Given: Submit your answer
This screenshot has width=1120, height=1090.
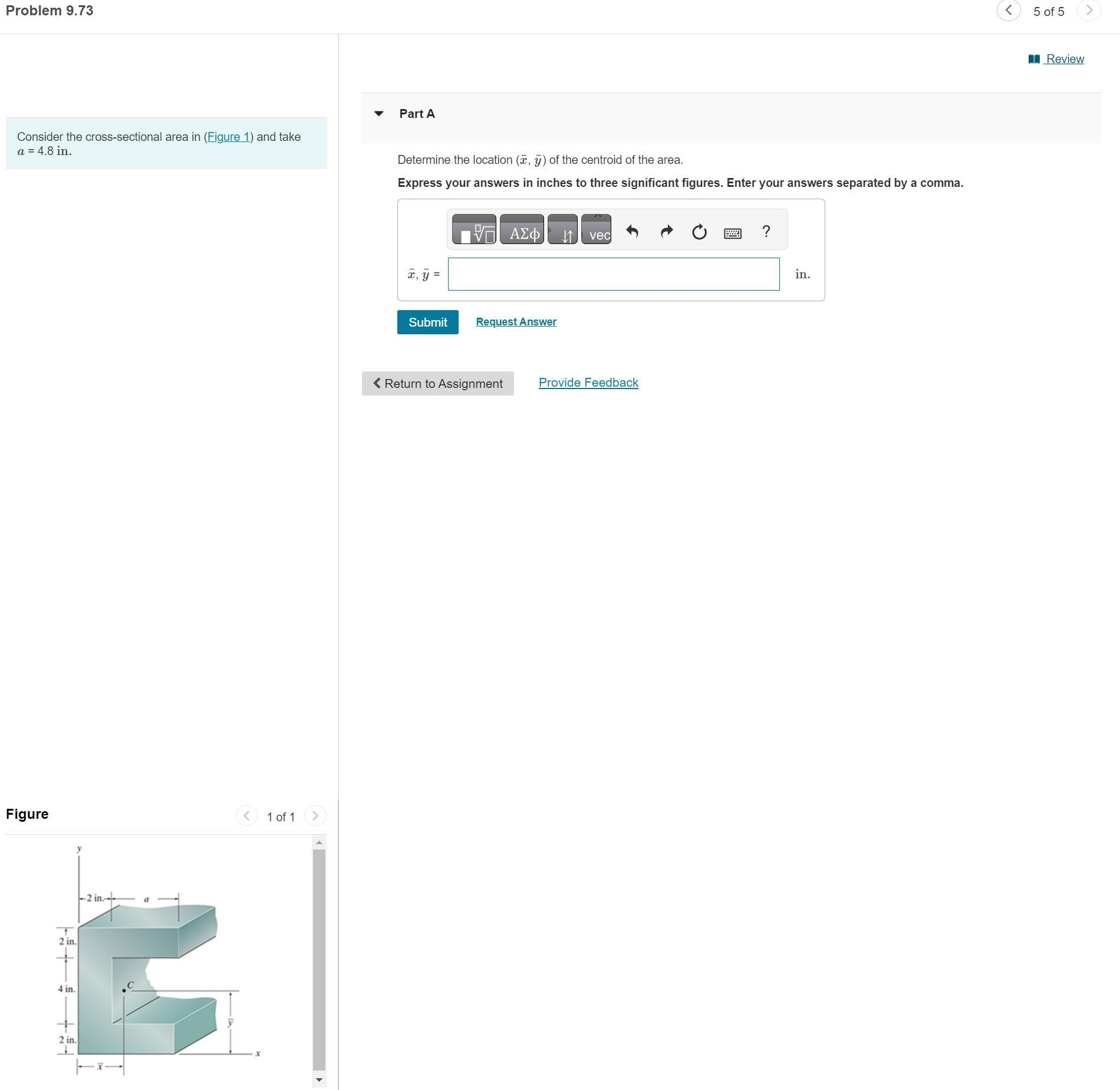Looking at the screenshot, I should [x=427, y=322].
